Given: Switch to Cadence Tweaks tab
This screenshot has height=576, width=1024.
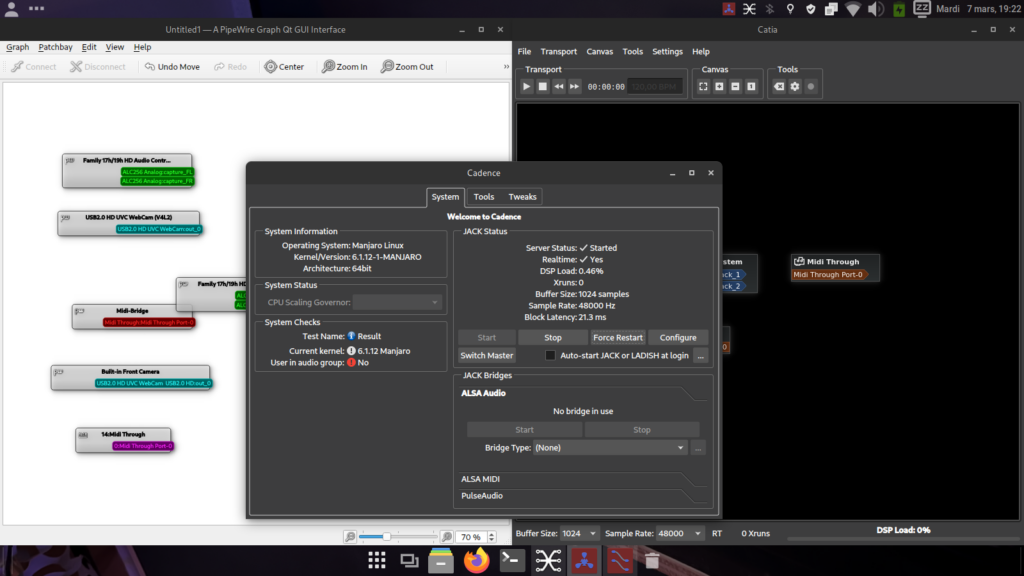Looking at the screenshot, I should (522, 197).
